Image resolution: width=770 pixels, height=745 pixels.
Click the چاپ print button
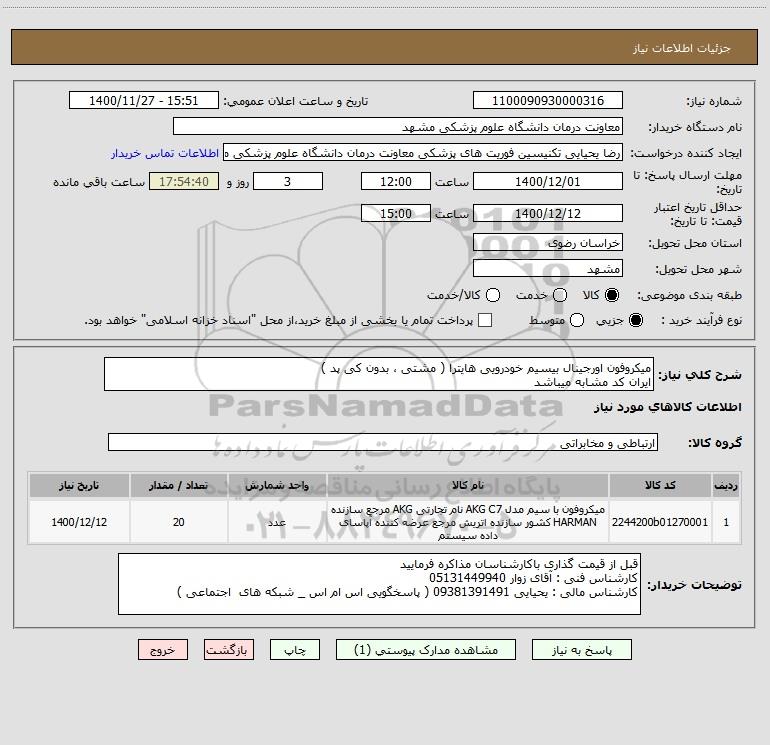pyautogui.click(x=295, y=650)
